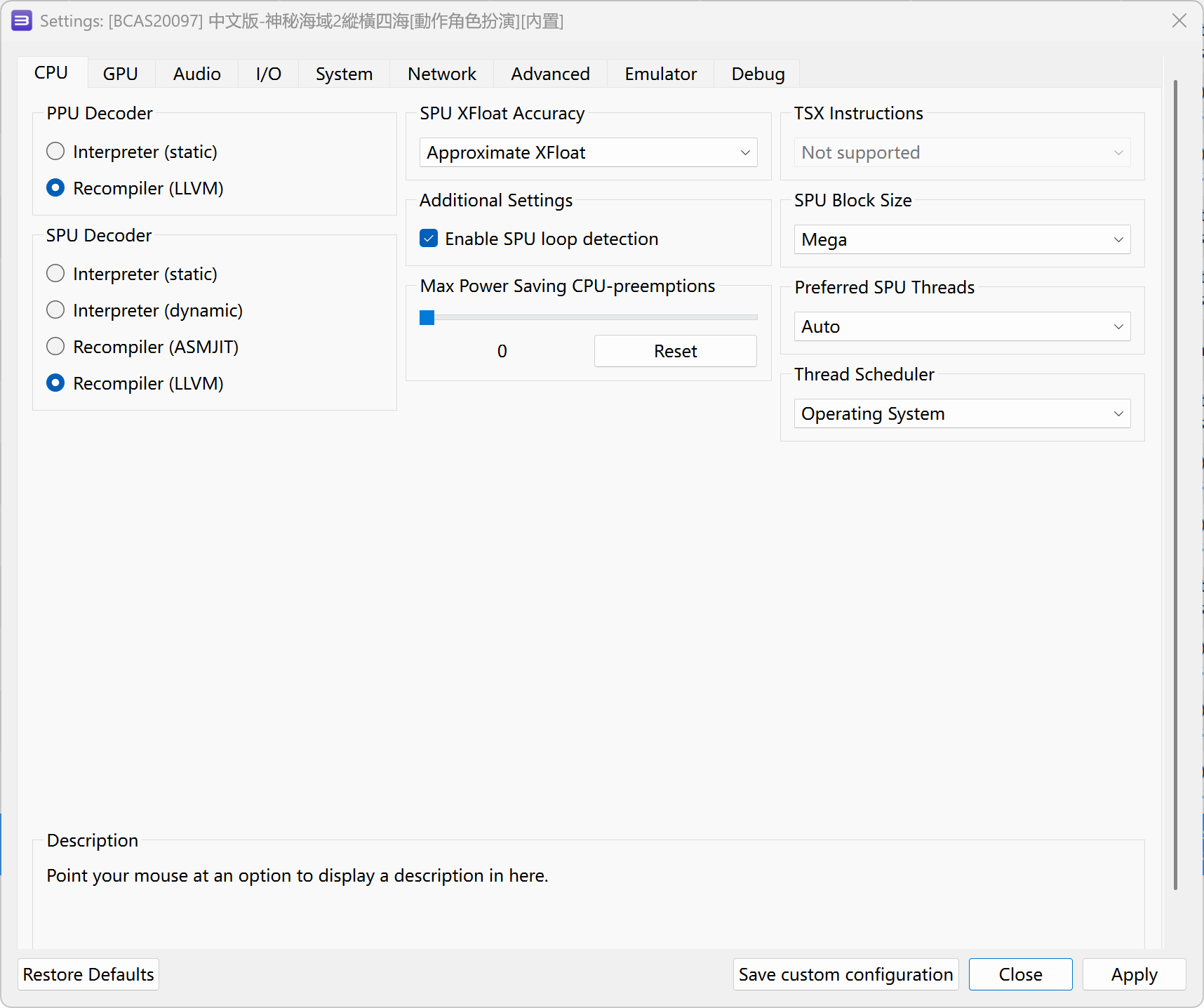The width and height of the screenshot is (1204, 1008).
Task: Switch to the Emulator tab
Action: [x=661, y=74]
